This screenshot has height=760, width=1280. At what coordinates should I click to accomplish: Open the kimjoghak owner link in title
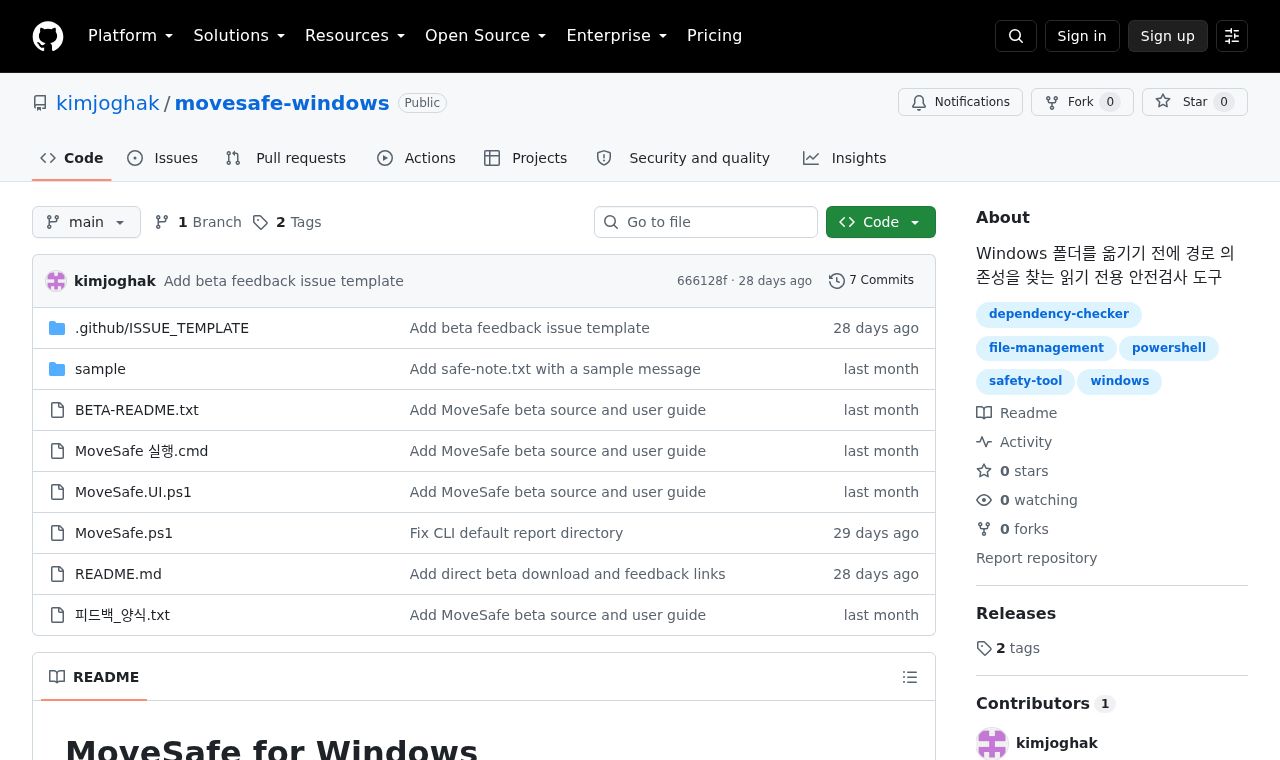tap(108, 103)
